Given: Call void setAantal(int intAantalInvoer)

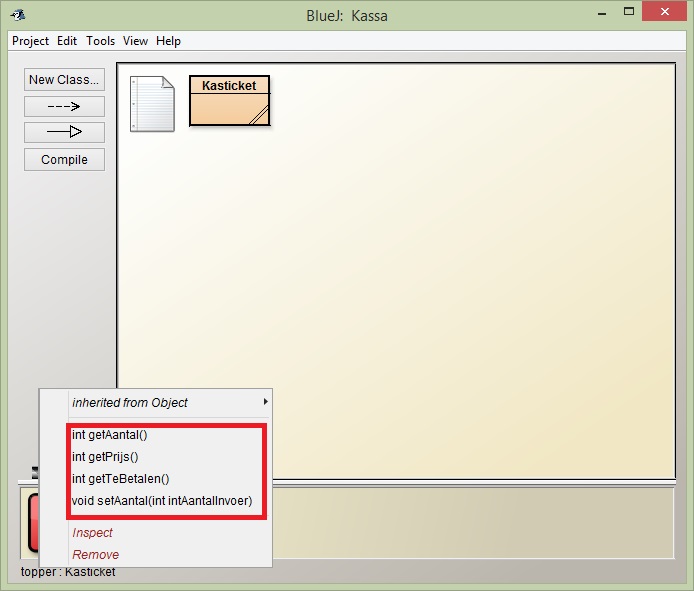Looking at the screenshot, I should (162, 501).
